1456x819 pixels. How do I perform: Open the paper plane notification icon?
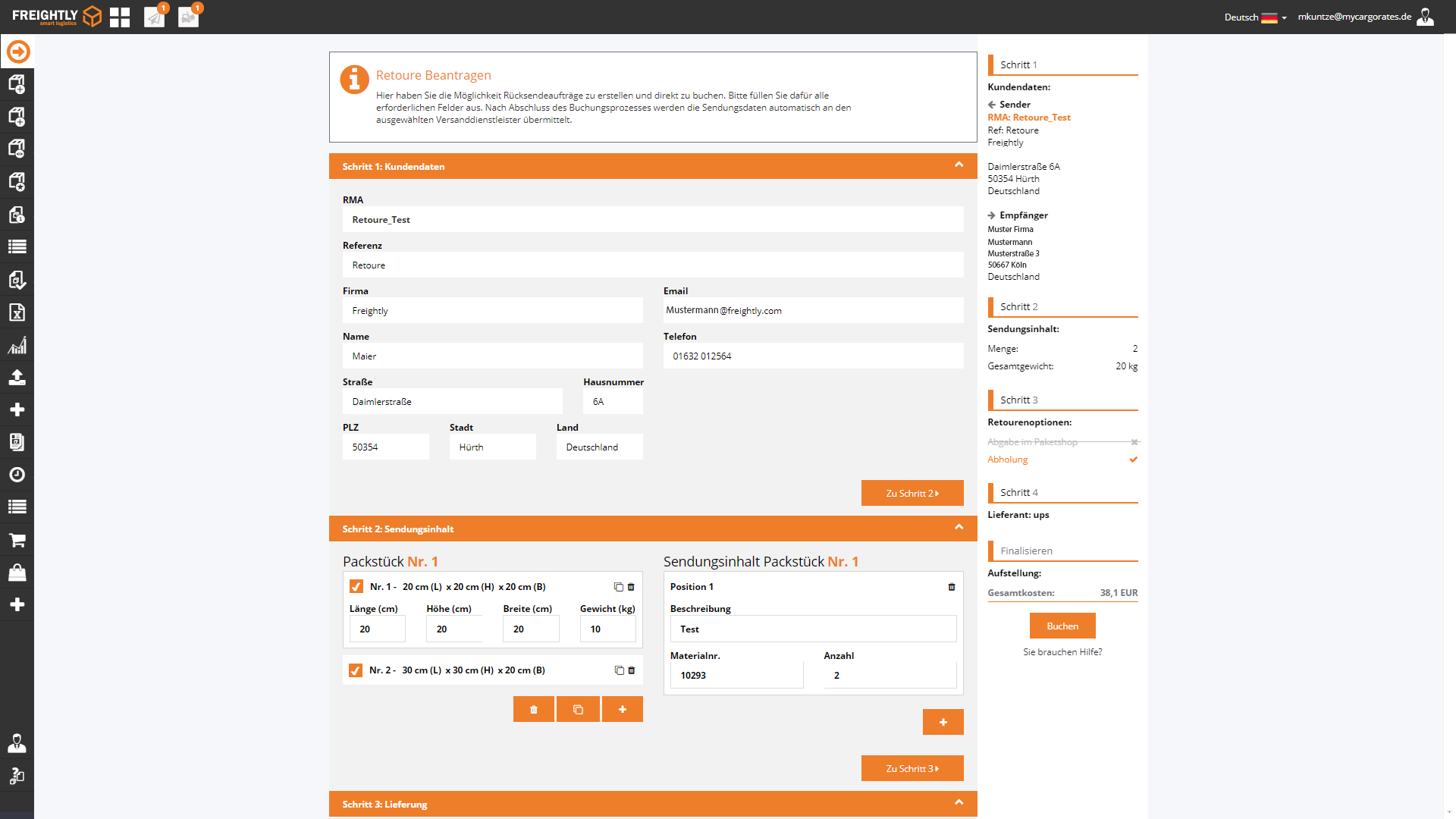pyautogui.click(x=155, y=17)
